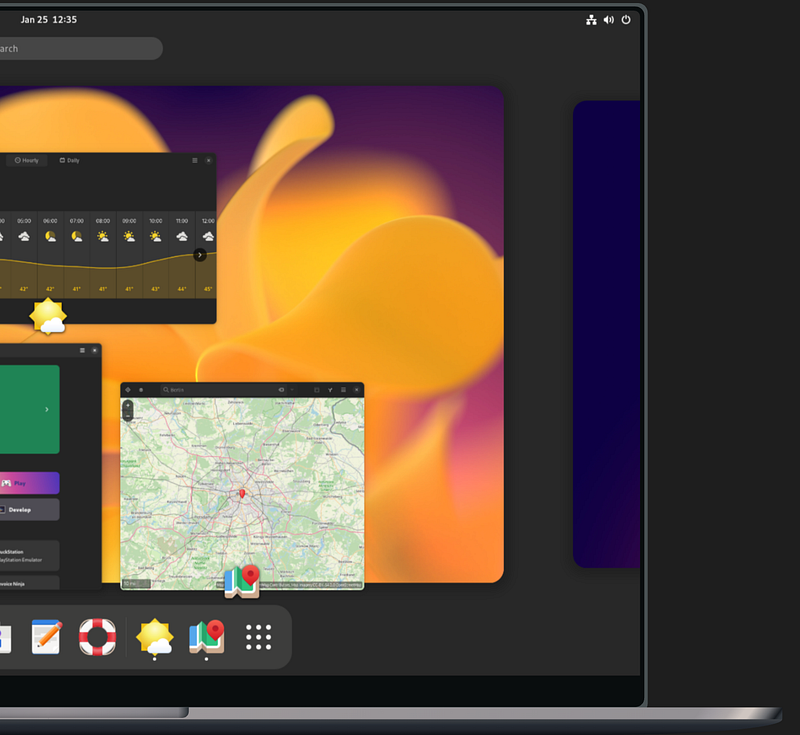Click the second round header icon in Maps

tap(141, 390)
